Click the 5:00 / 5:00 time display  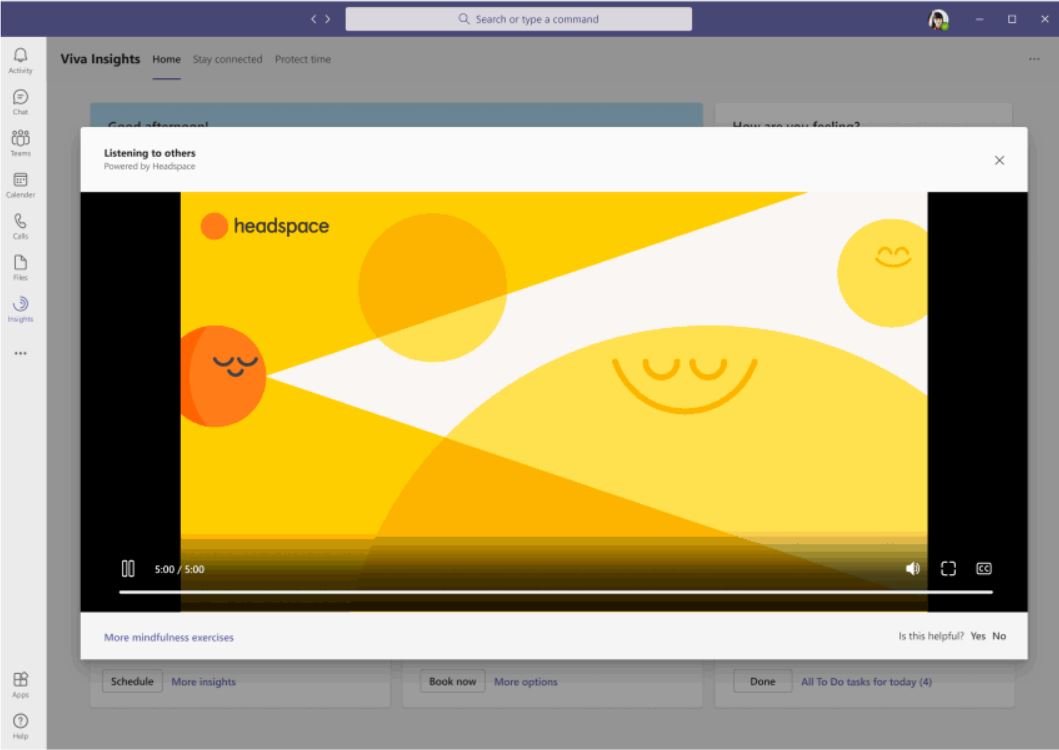[179, 569]
